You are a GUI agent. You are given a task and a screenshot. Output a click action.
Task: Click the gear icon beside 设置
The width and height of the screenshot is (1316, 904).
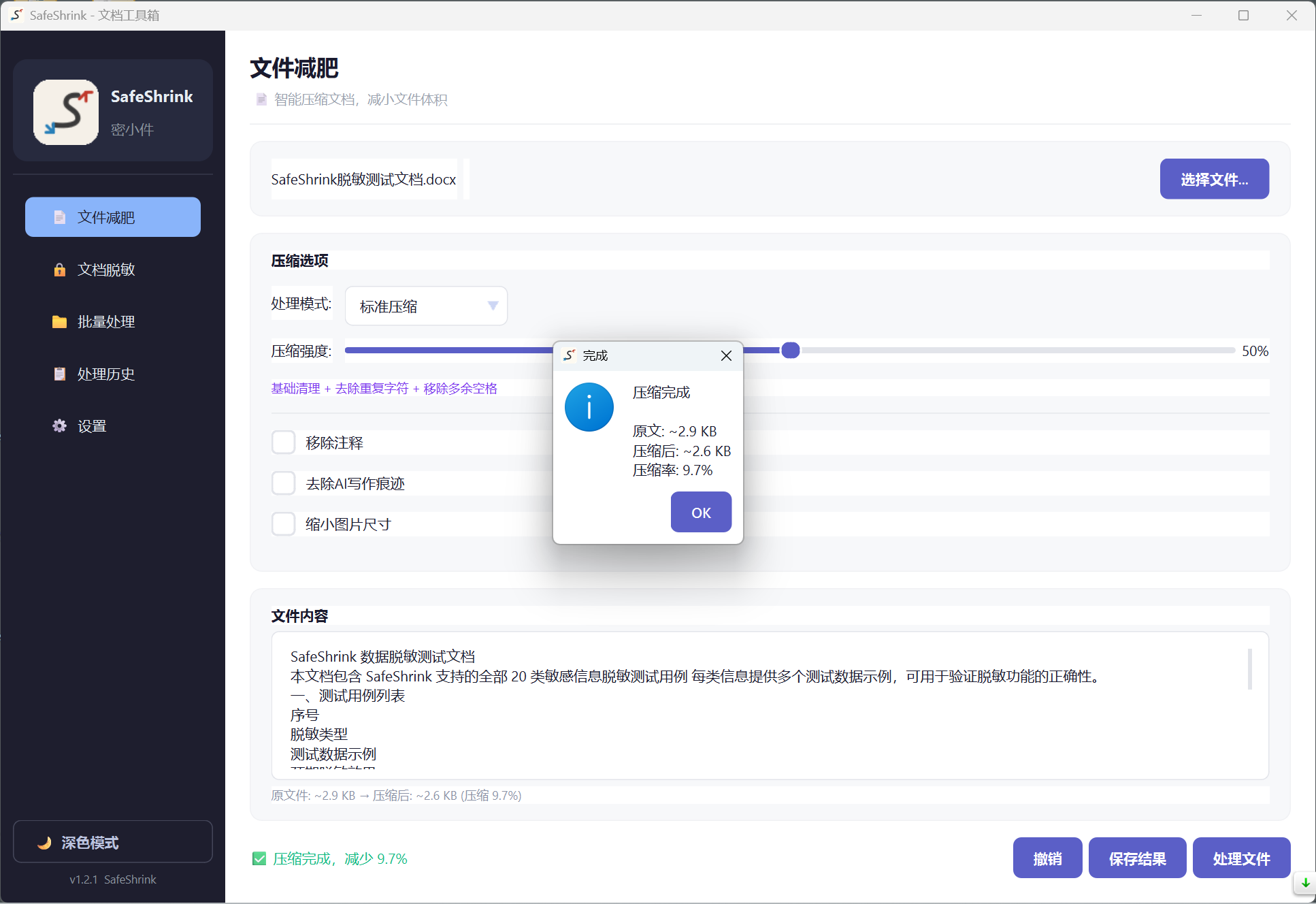pyautogui.click(x=60, y=426)
